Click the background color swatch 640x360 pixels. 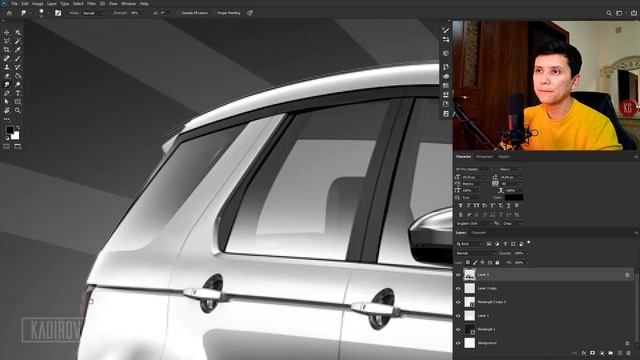[x=15, y=136]
